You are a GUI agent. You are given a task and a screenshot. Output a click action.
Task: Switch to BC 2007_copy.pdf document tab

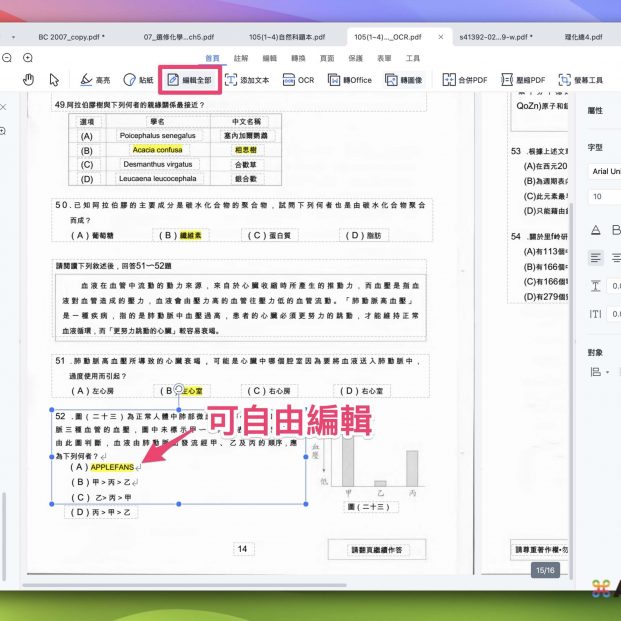[x=71, y=37]
